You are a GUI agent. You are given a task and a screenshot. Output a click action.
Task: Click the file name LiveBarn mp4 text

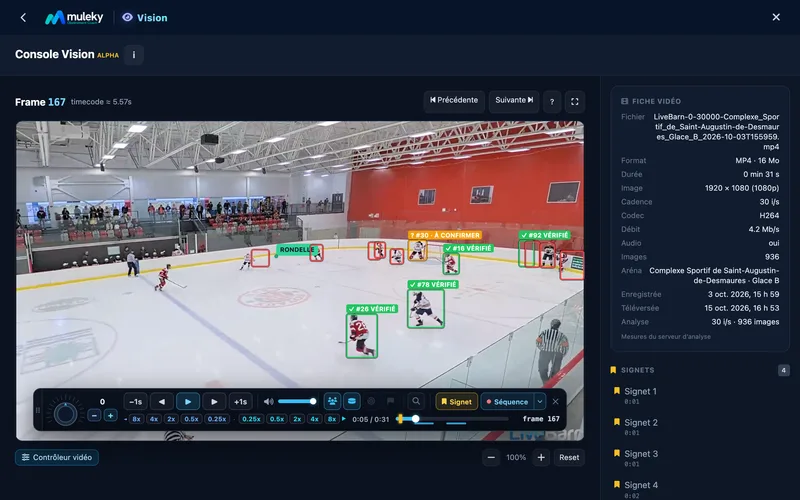point(716,132)
